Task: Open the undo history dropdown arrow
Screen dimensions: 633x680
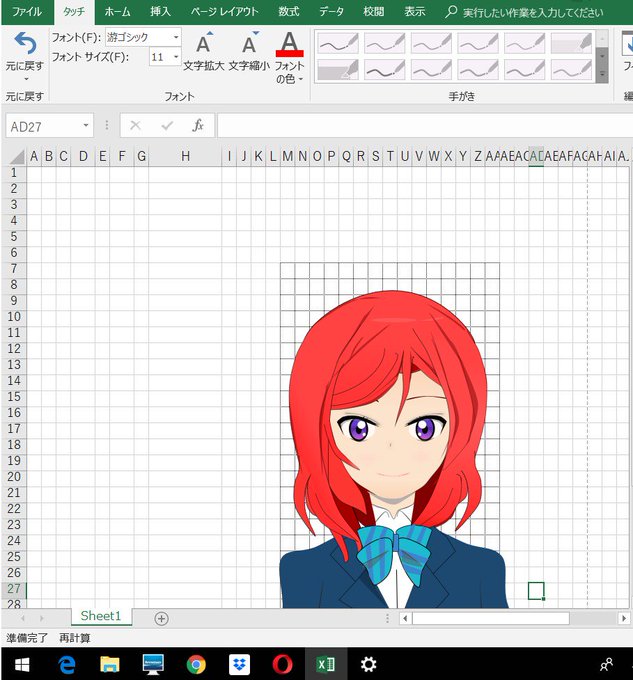Action: [26, 79]
